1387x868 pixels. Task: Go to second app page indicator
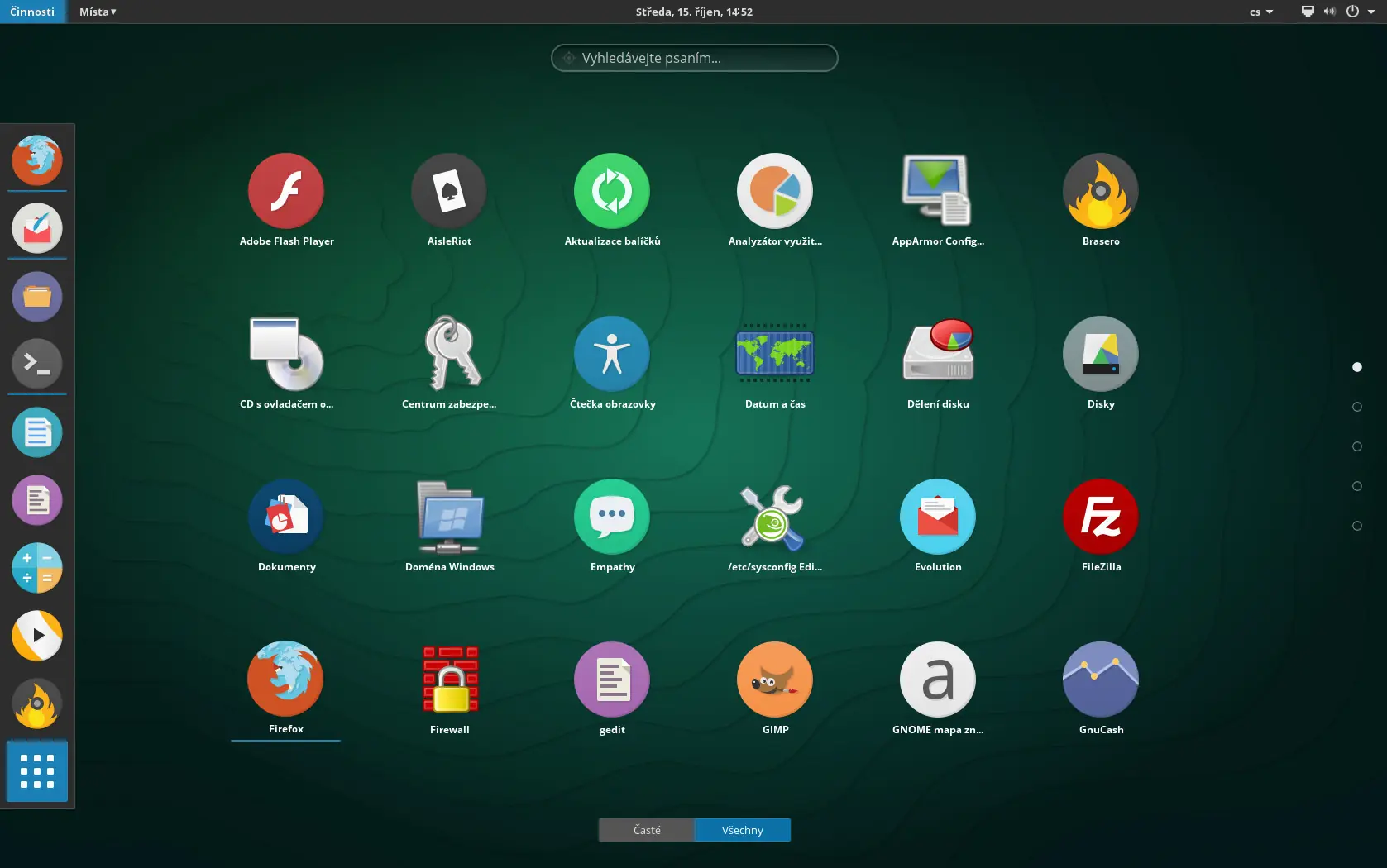[1357, 407]
